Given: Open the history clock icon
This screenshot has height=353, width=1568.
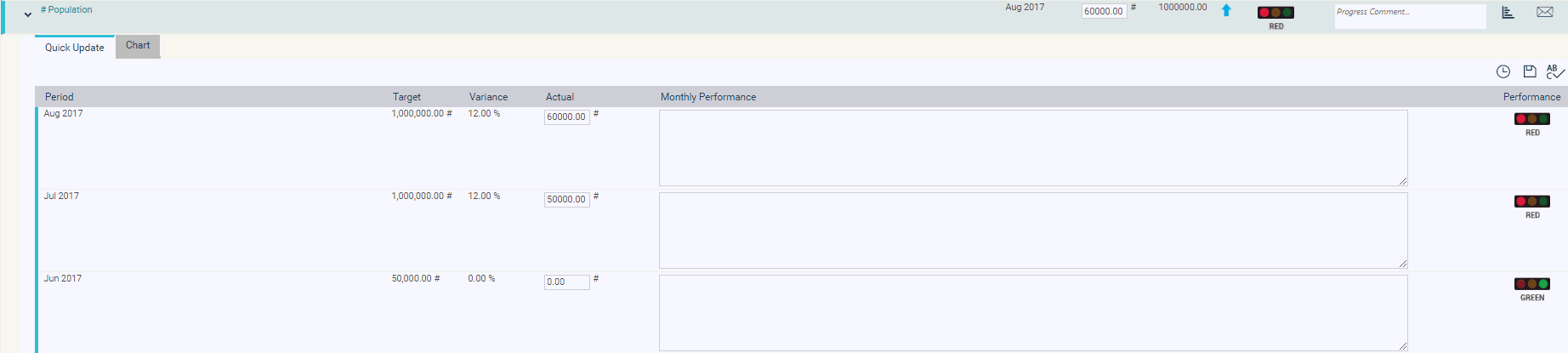Looking at the screenshot, I should 1503,71.
